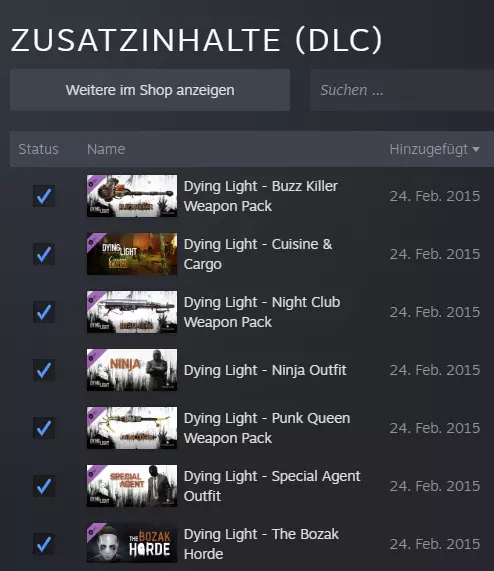Disable the Ninja Outfit DLC checkbox
The image size is (494, 571).
[x=44, y=370]
